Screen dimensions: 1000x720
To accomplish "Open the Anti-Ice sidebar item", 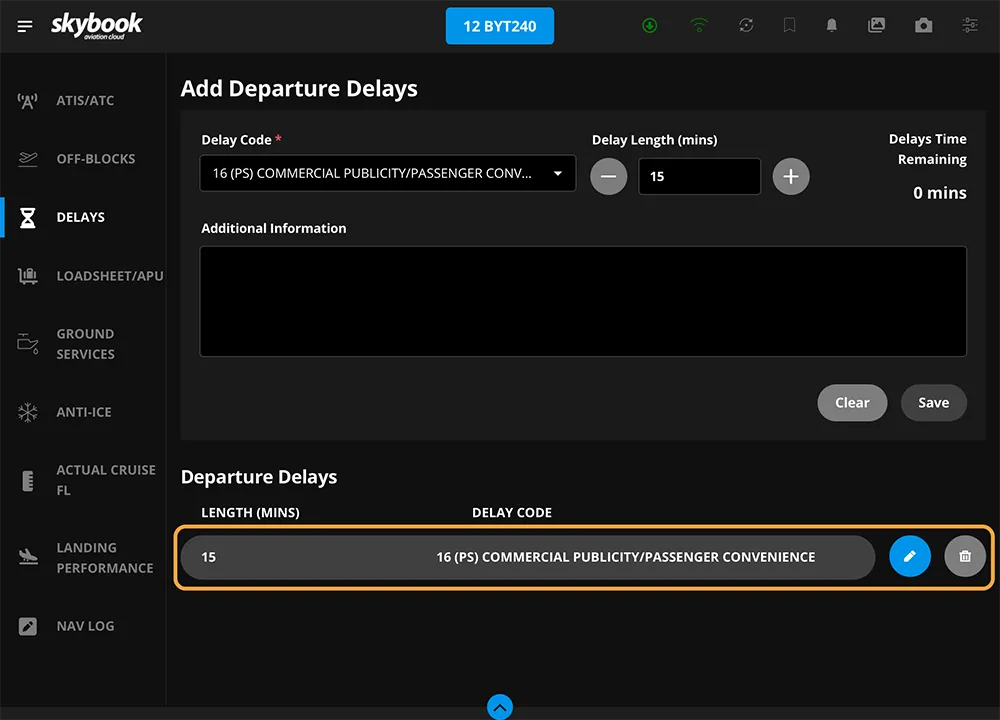I will (x=83, y=412).
